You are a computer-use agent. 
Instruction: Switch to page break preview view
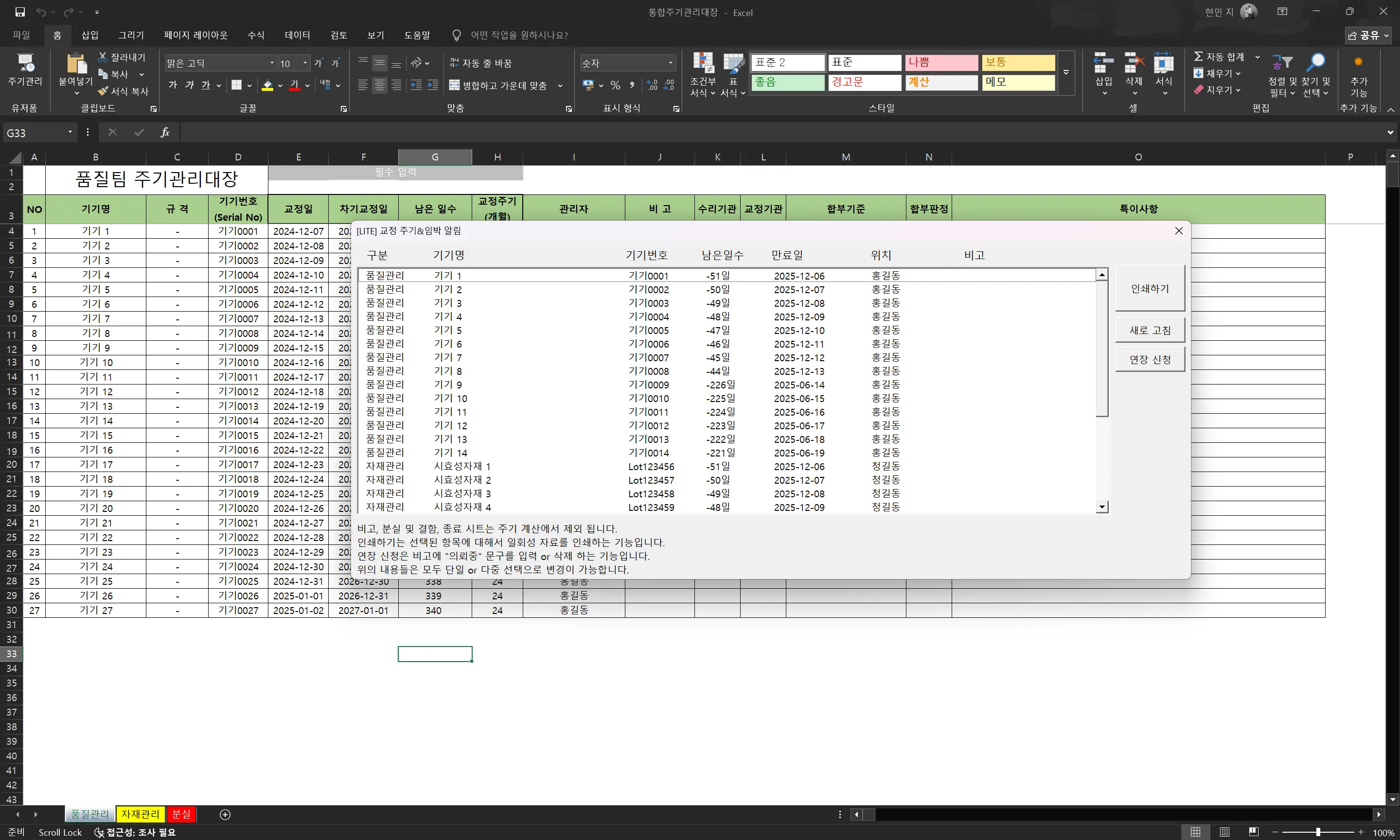click(x=1253, y=832)
